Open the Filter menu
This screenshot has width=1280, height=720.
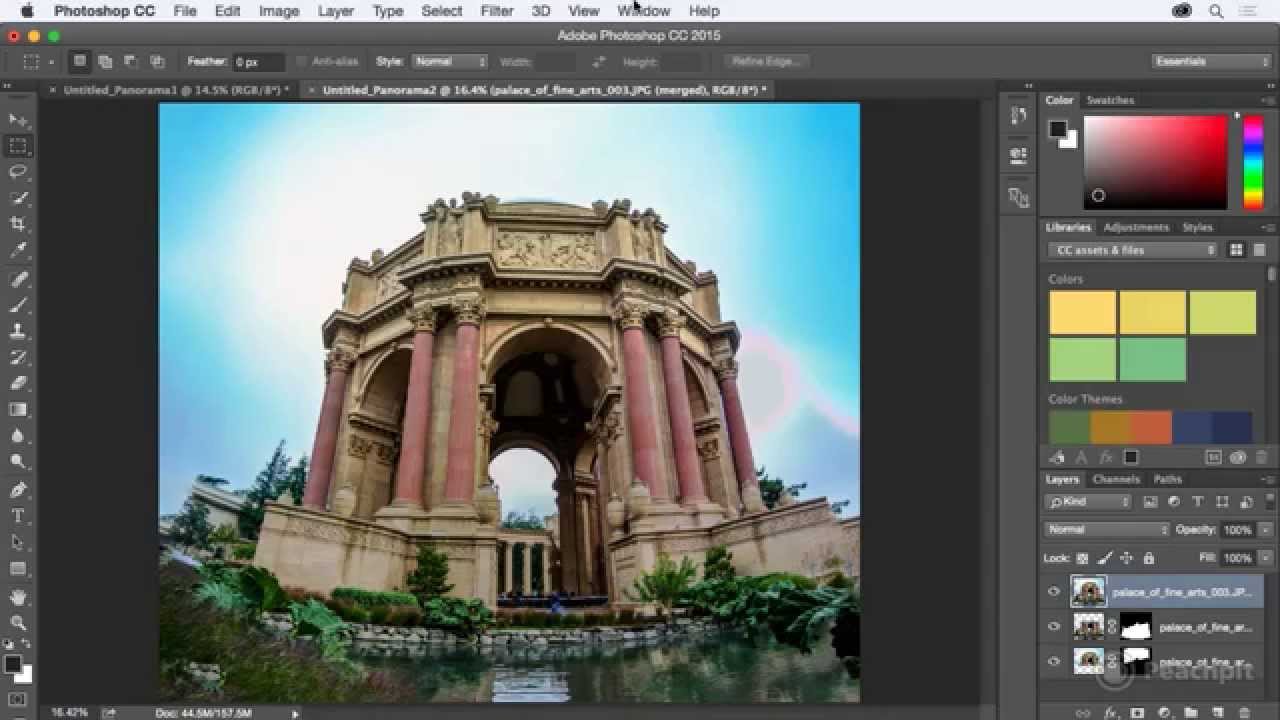click(x=495, y=11)
